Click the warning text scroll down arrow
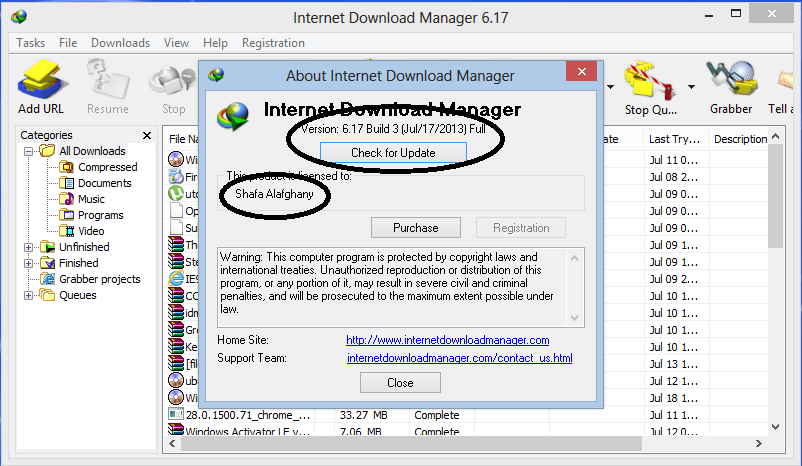802x466 pixels. pyautogui.click(x=574, y=318)
